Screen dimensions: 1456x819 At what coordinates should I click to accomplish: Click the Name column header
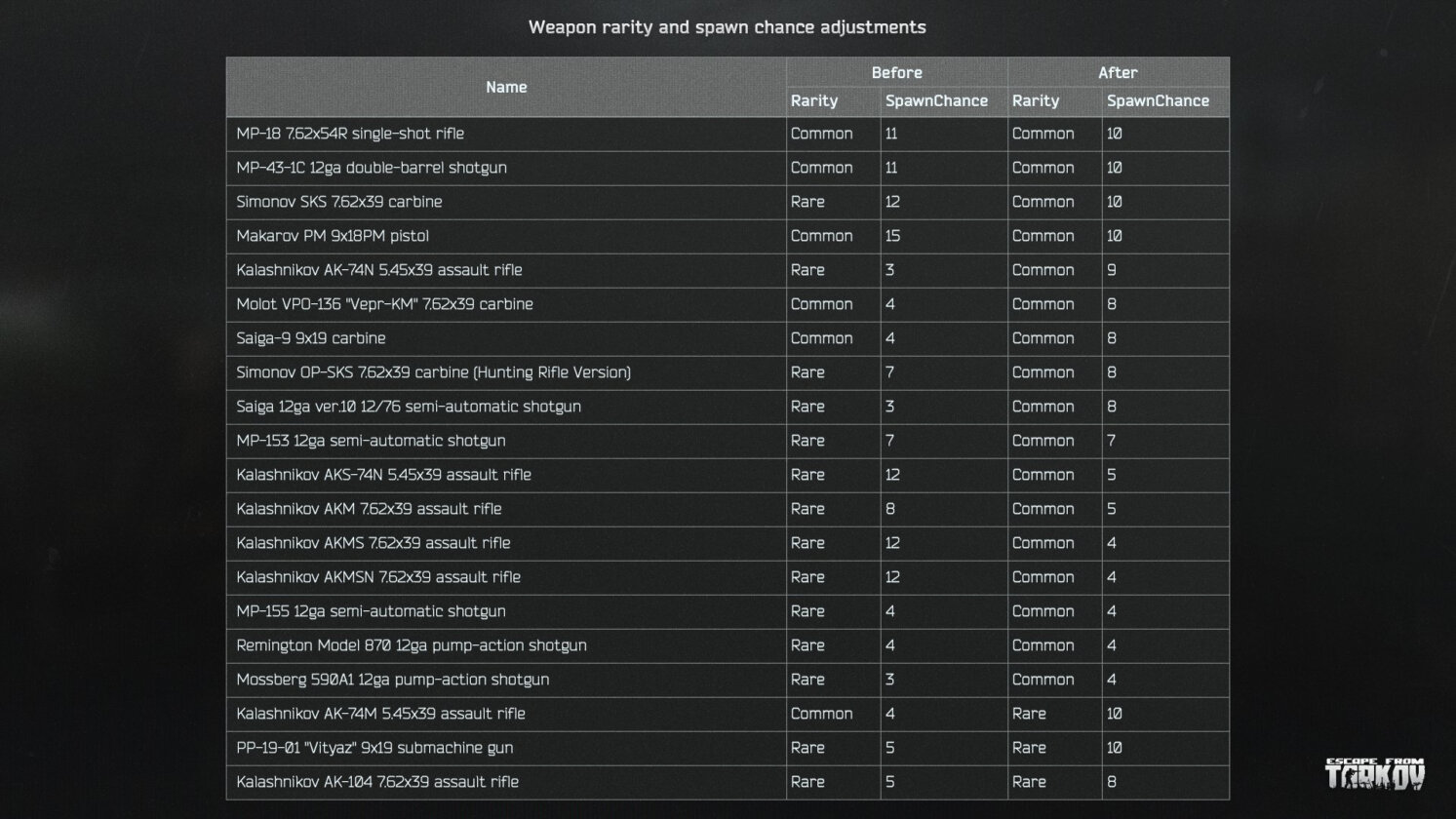pos(506,87)
